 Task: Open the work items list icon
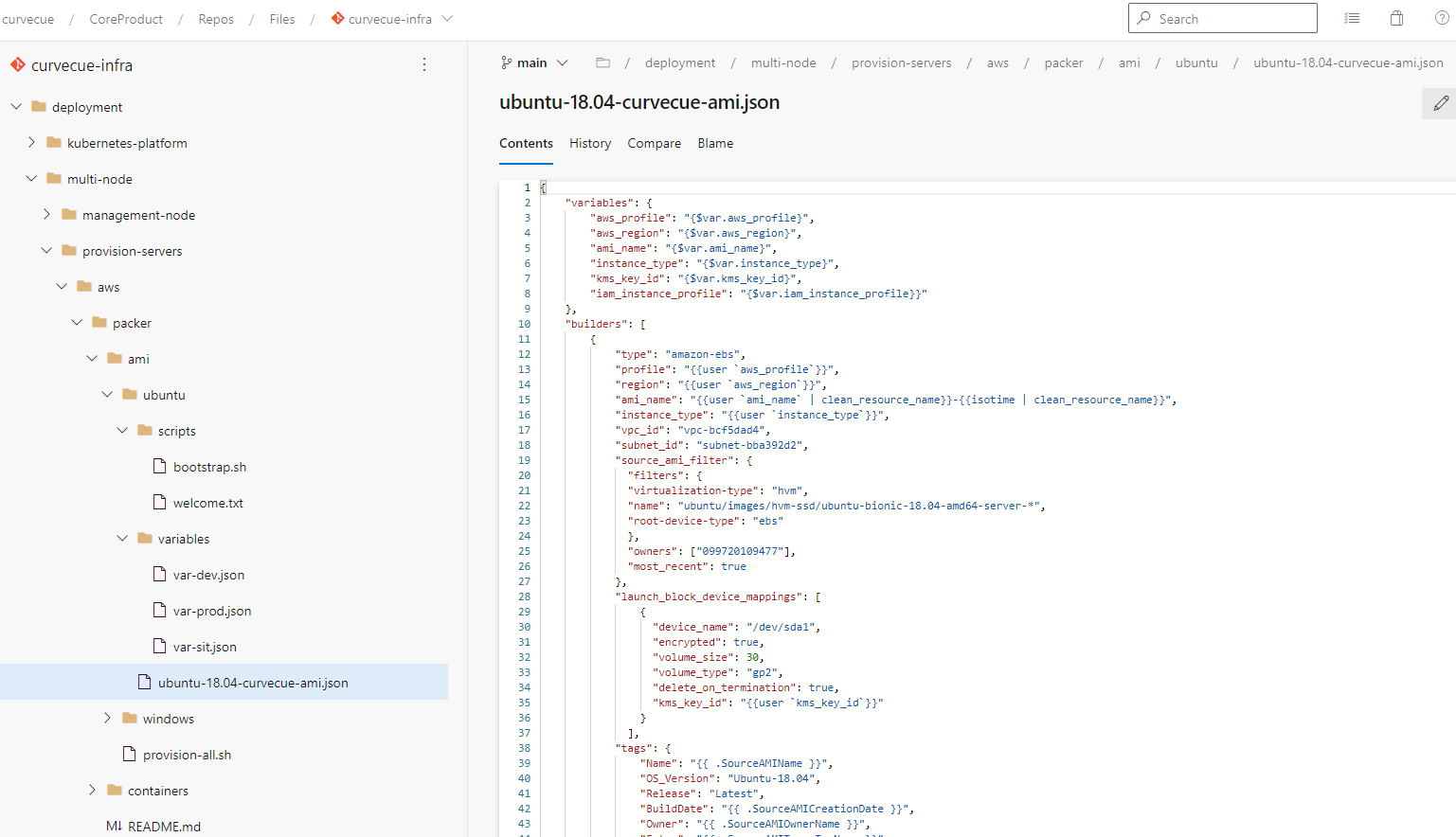[x=1352, y=18]
